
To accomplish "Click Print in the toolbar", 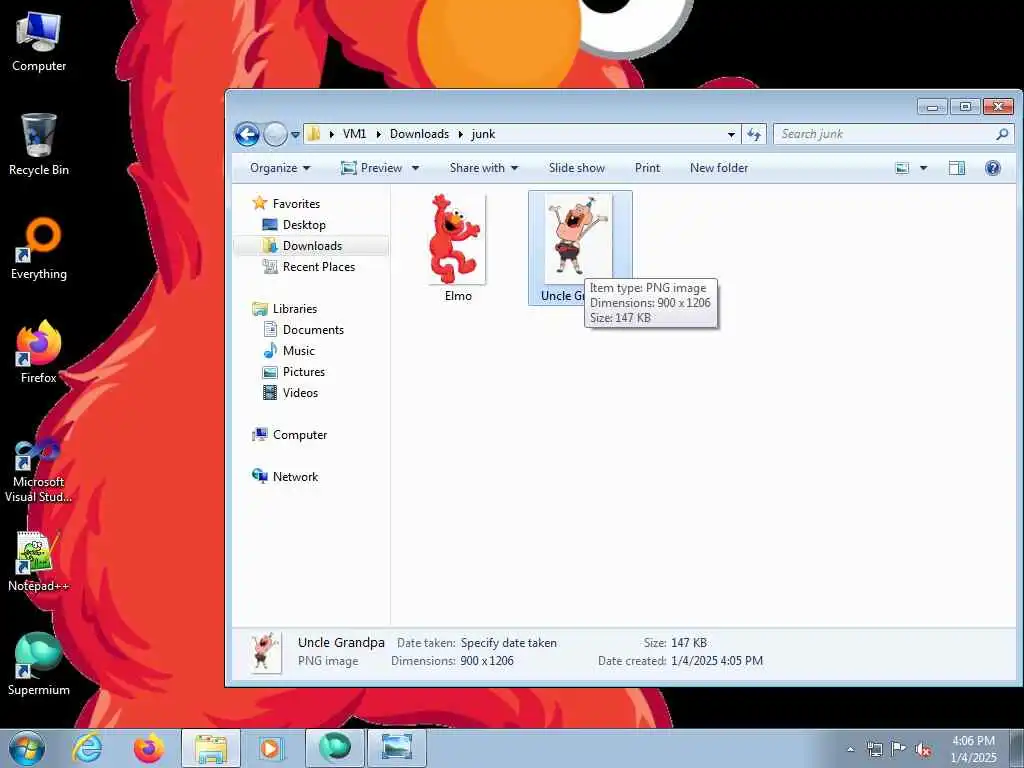I will tap(647, 168).
